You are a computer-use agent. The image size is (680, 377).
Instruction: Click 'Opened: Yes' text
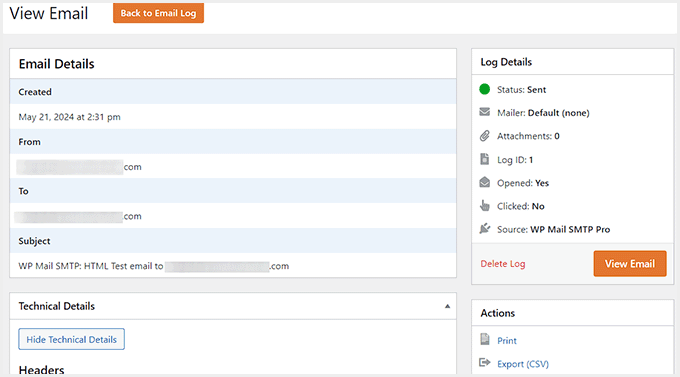coord(523,183)
